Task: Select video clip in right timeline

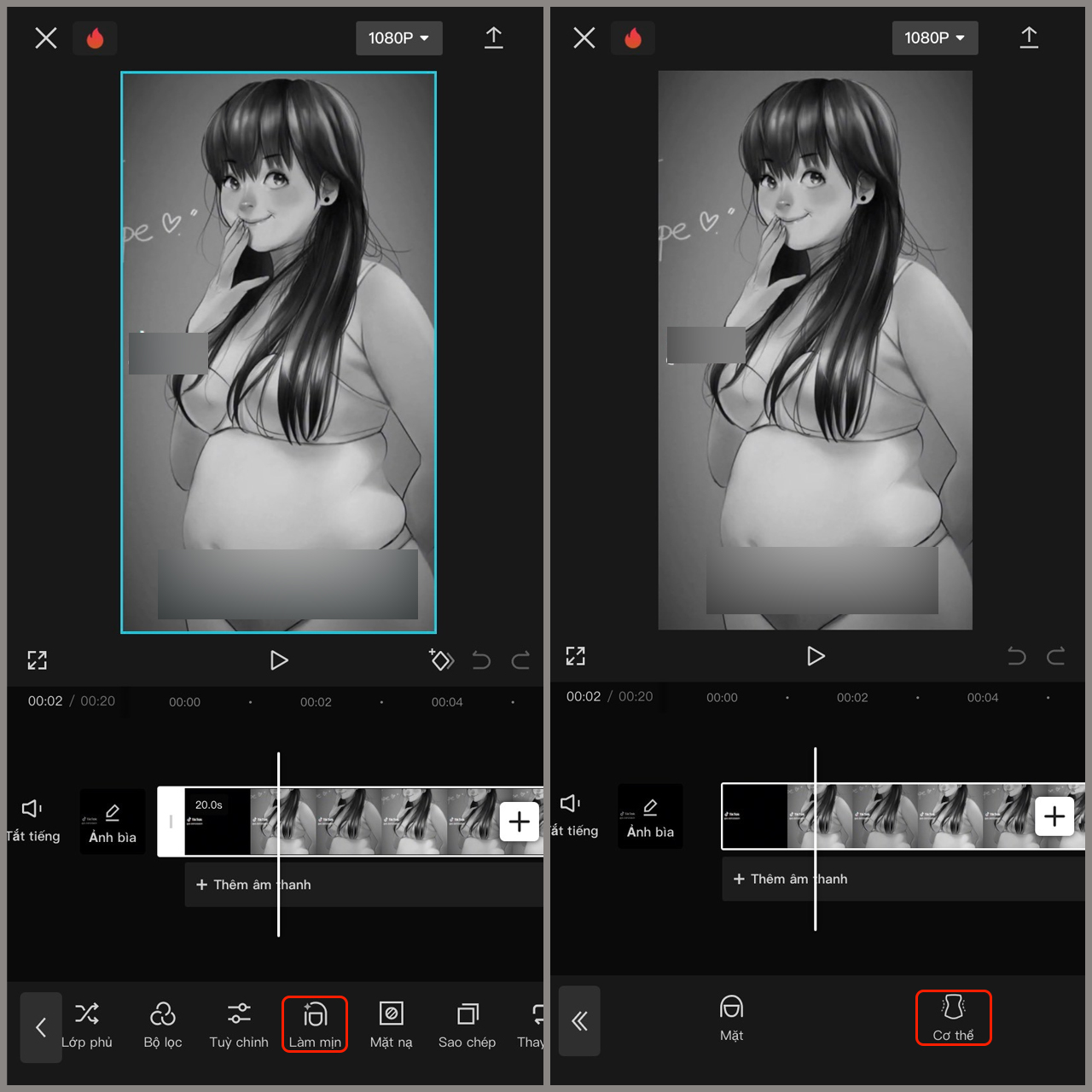Action: pyautogui.click(x=904, y=816)
